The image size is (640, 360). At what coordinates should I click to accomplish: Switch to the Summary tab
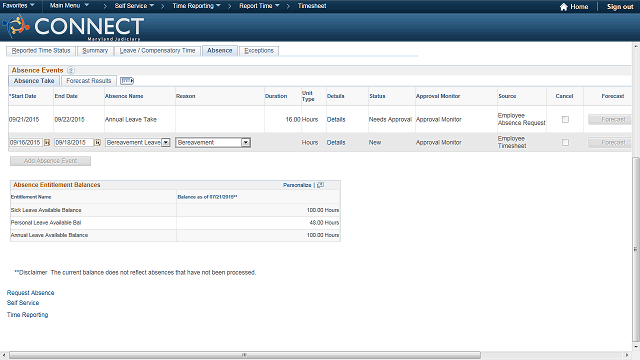point(95,51)
